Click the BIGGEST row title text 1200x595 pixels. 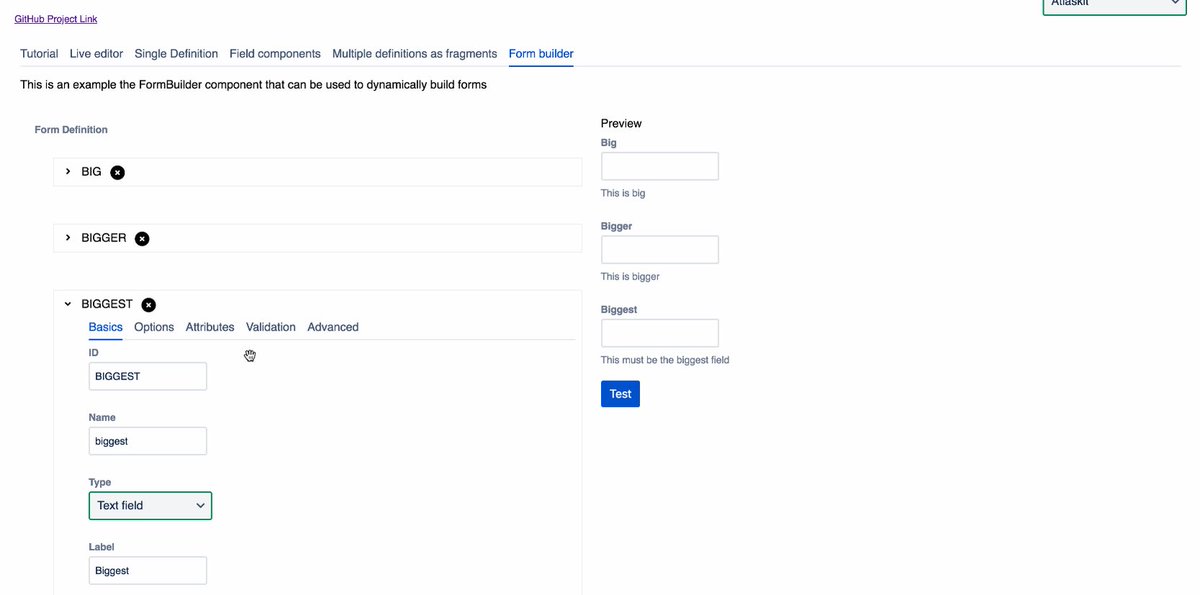click(107, 304)
